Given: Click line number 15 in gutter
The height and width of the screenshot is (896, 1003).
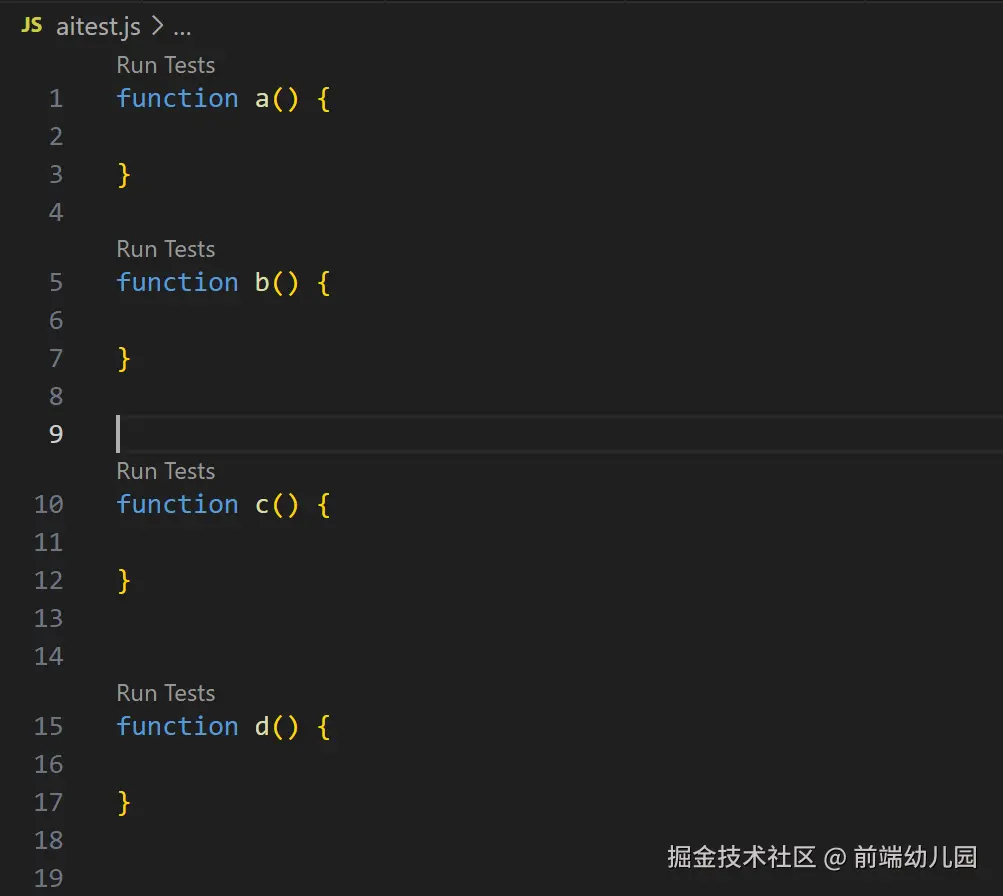Looking at the screenshot, I should point(49,727).
